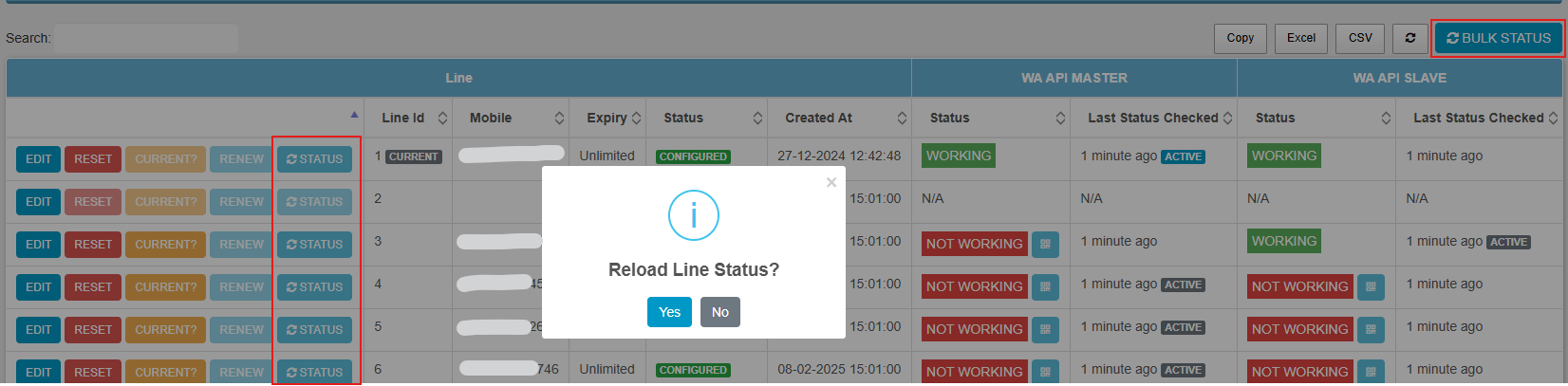The image size is (1568, 386).
Task: Click QR icon for line 4 slave
Action: 1371,286
